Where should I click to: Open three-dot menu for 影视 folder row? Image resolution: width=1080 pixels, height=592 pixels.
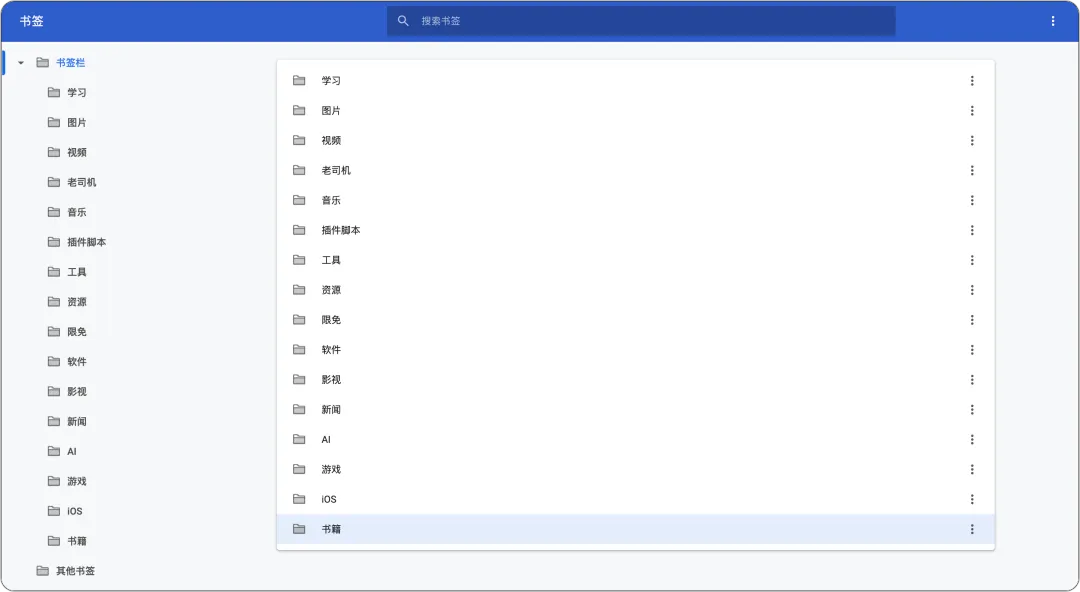pos(972,380)
